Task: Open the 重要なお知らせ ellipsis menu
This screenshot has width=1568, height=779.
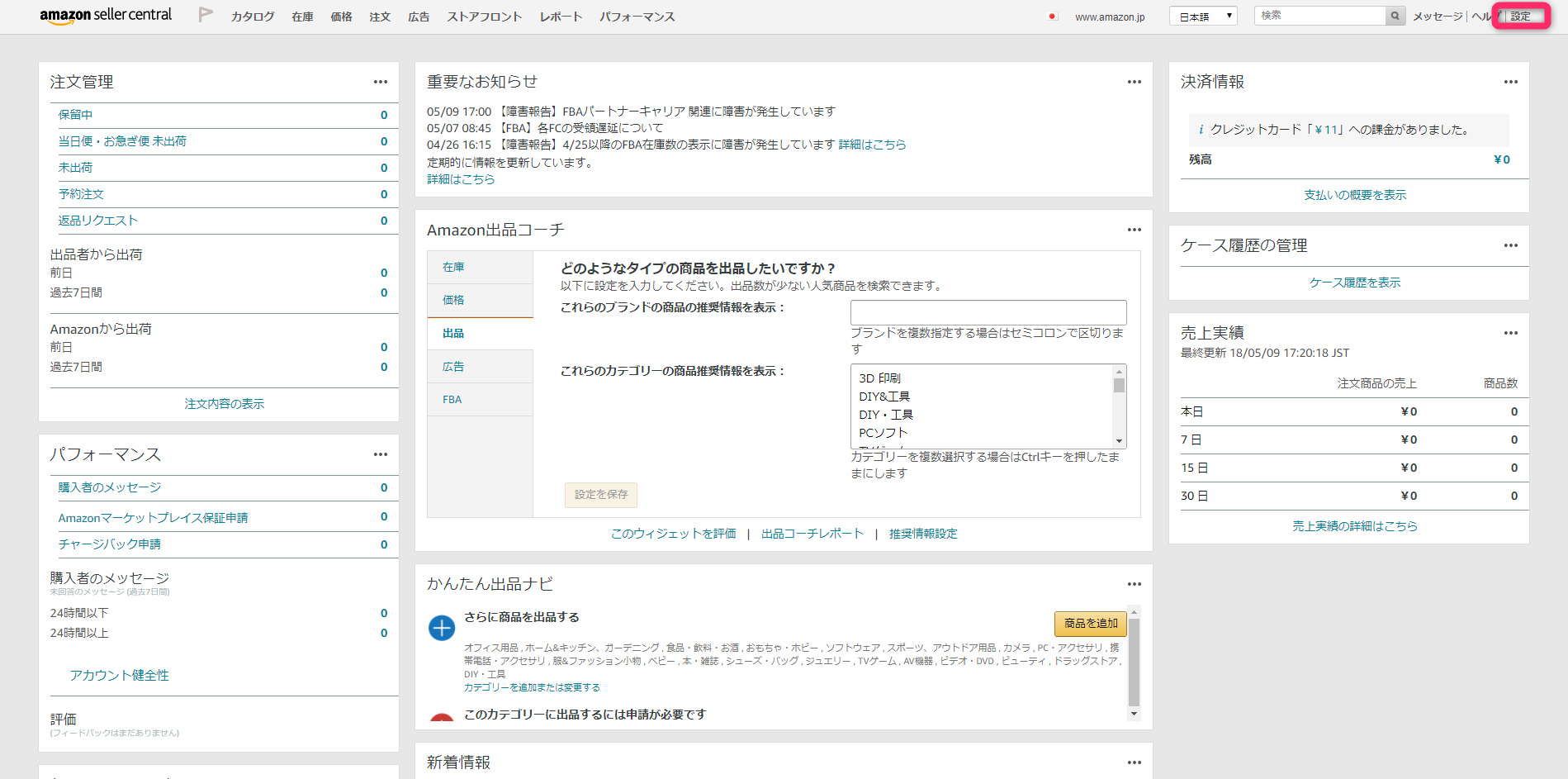Action: pos(1134,82)
